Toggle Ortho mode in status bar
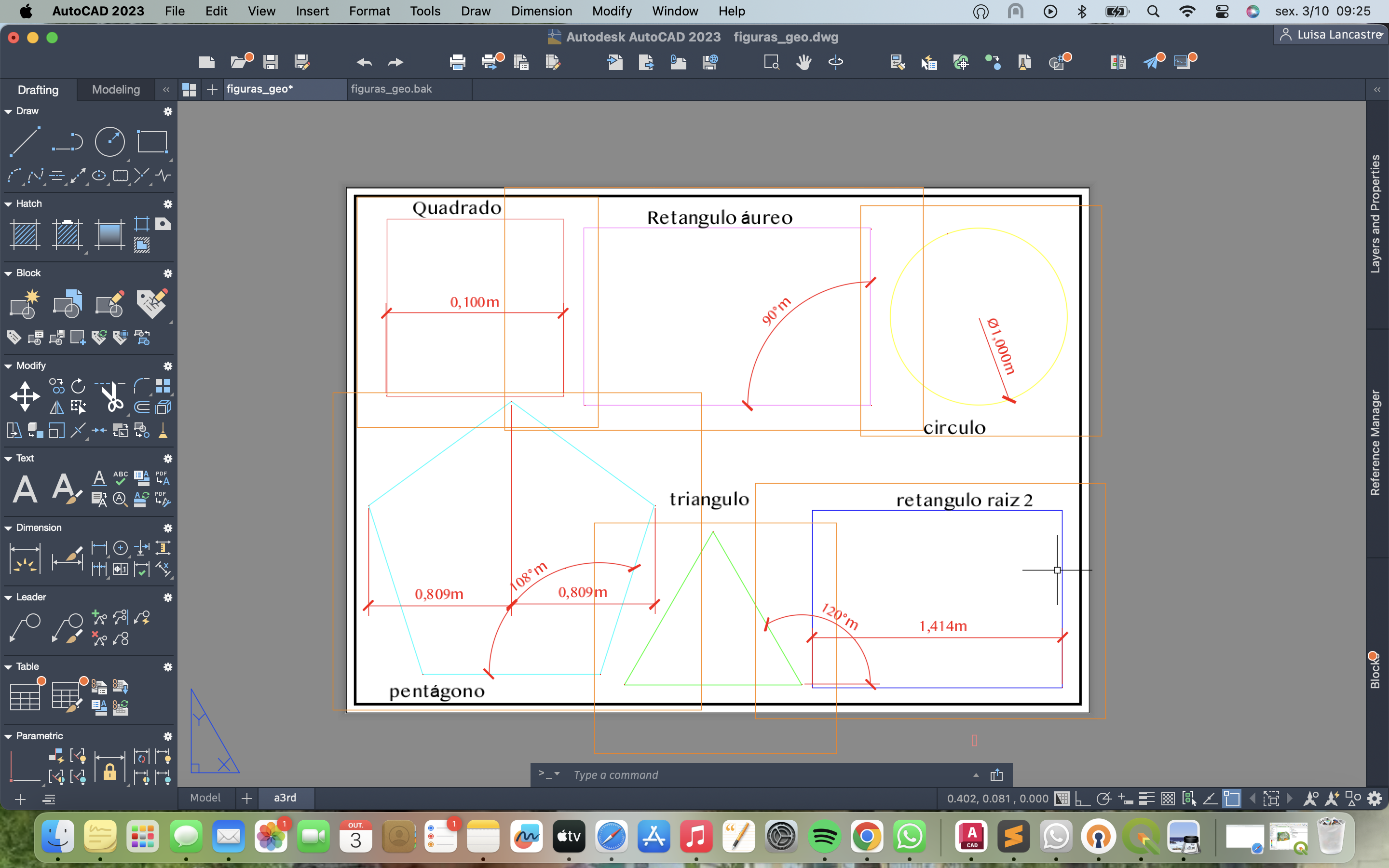 (1082, 799)
